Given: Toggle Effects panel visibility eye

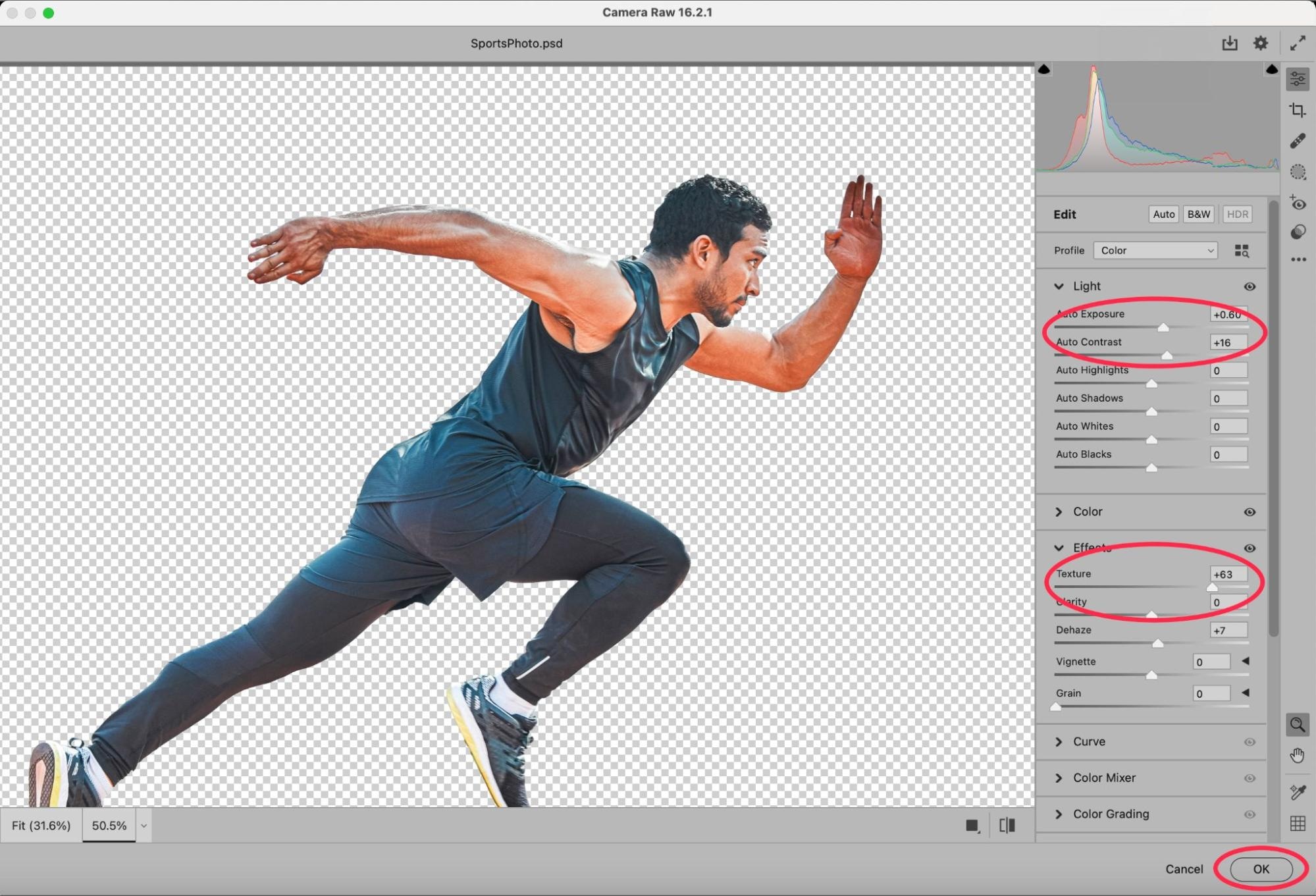Looking at the screenshot, I should pos(1250,548).
